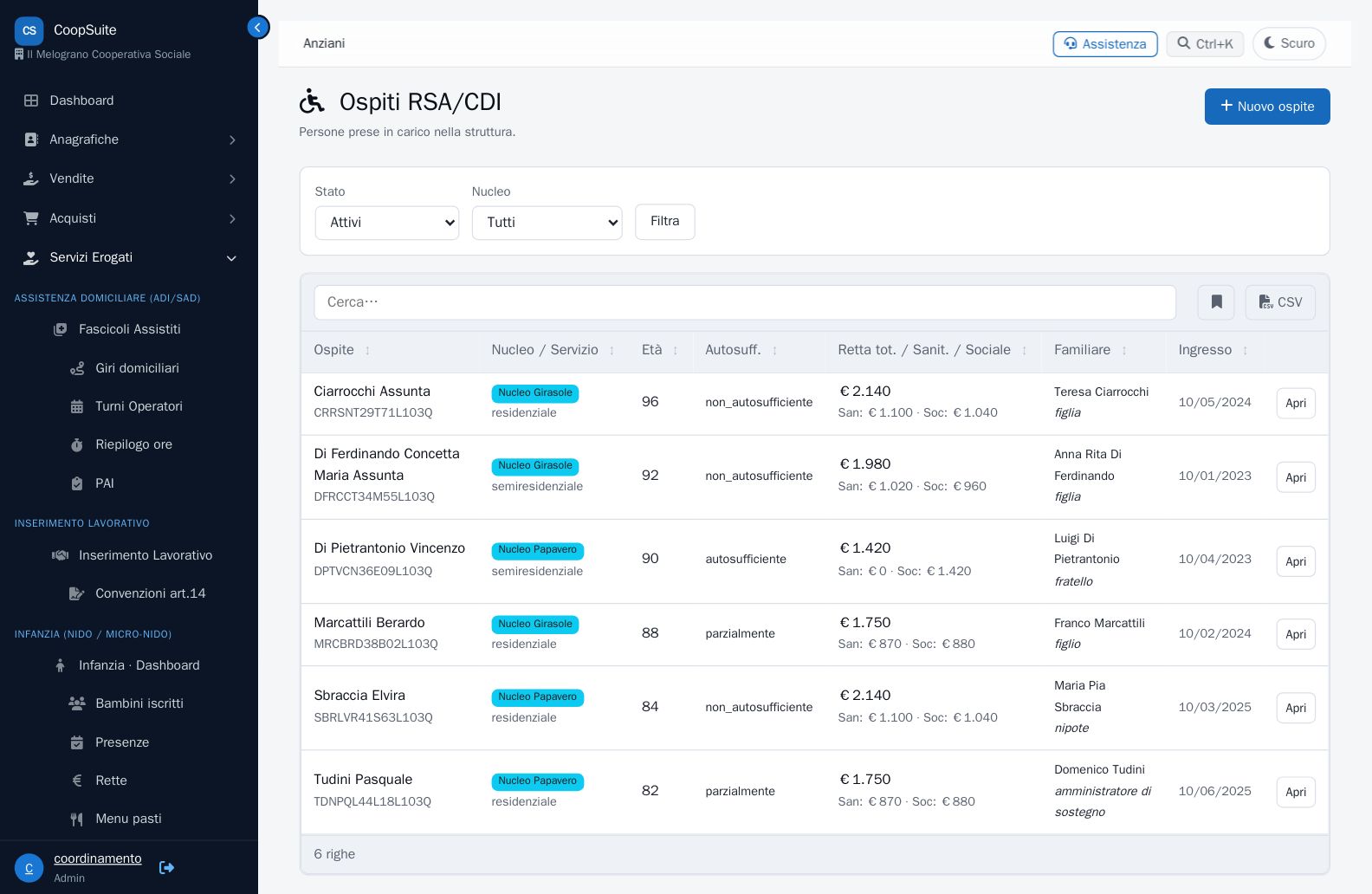
Task: Click the Rette euro icon
Action: coord(77,781)
